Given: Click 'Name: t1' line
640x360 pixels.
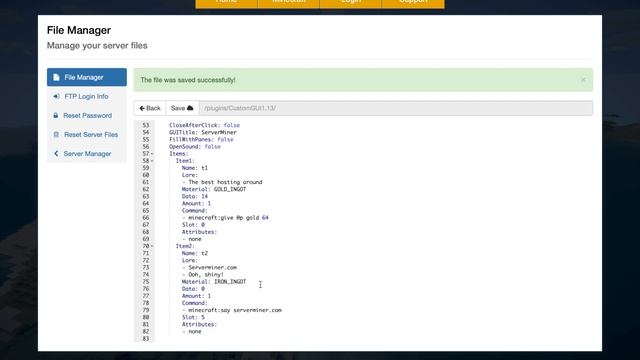Looking at the screenshot, I should 195,168.
